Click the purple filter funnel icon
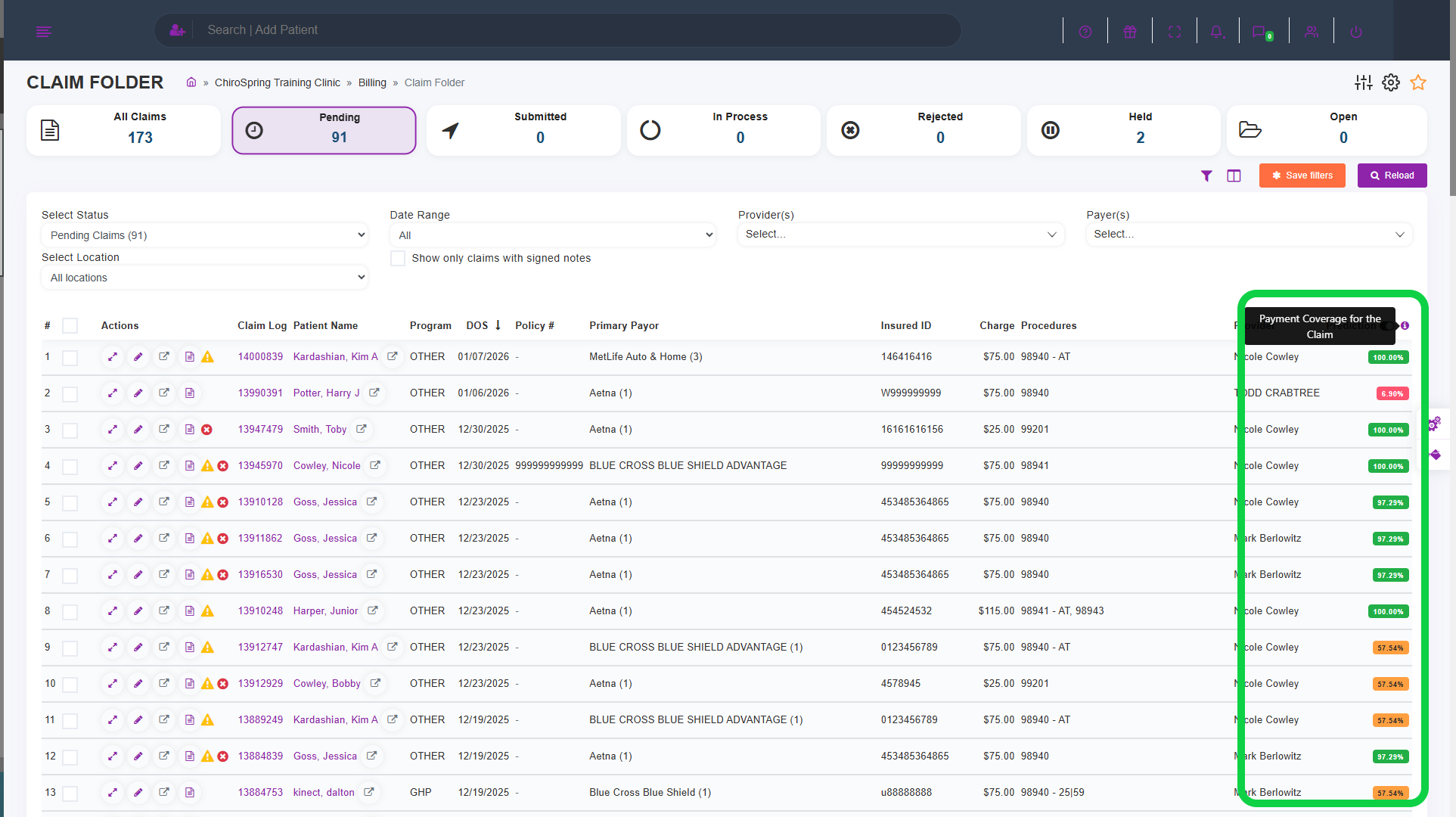Viewport: 1456px width, 817px height. 1206,176
